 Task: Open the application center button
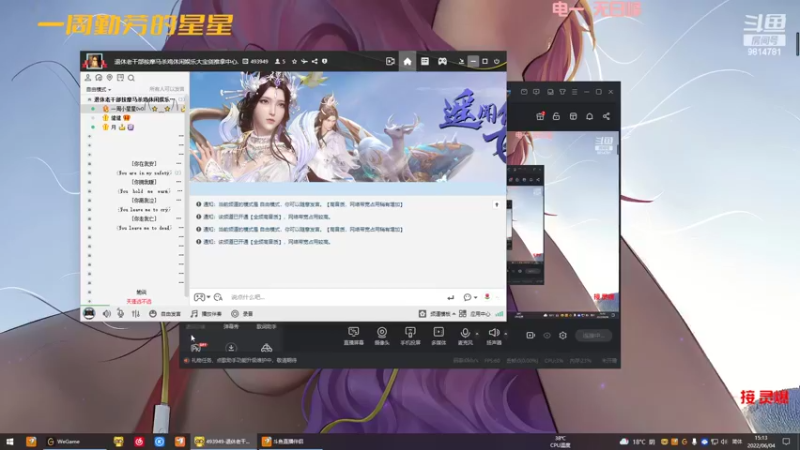click(x=474, y=314)
